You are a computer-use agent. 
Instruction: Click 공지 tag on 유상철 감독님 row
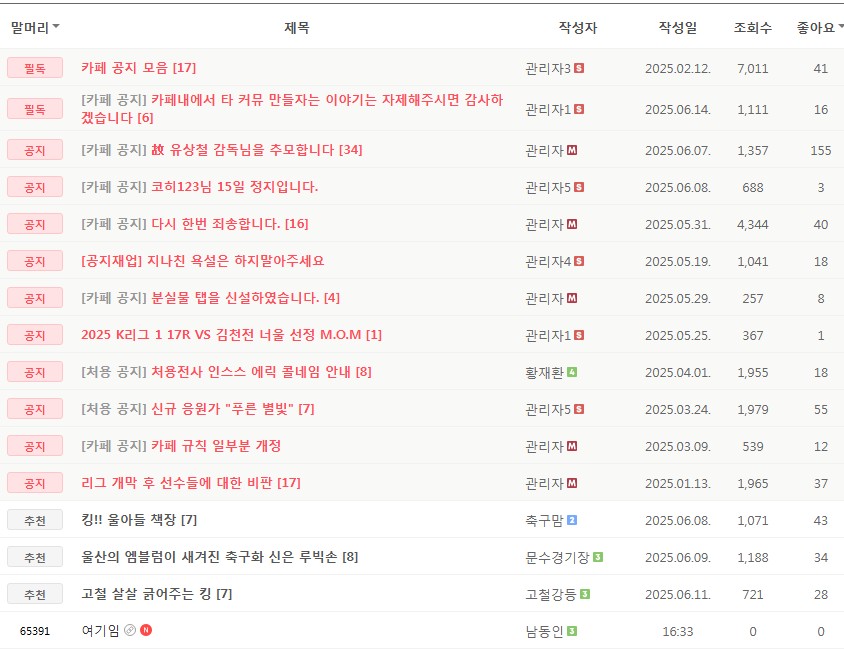(35, 150)
